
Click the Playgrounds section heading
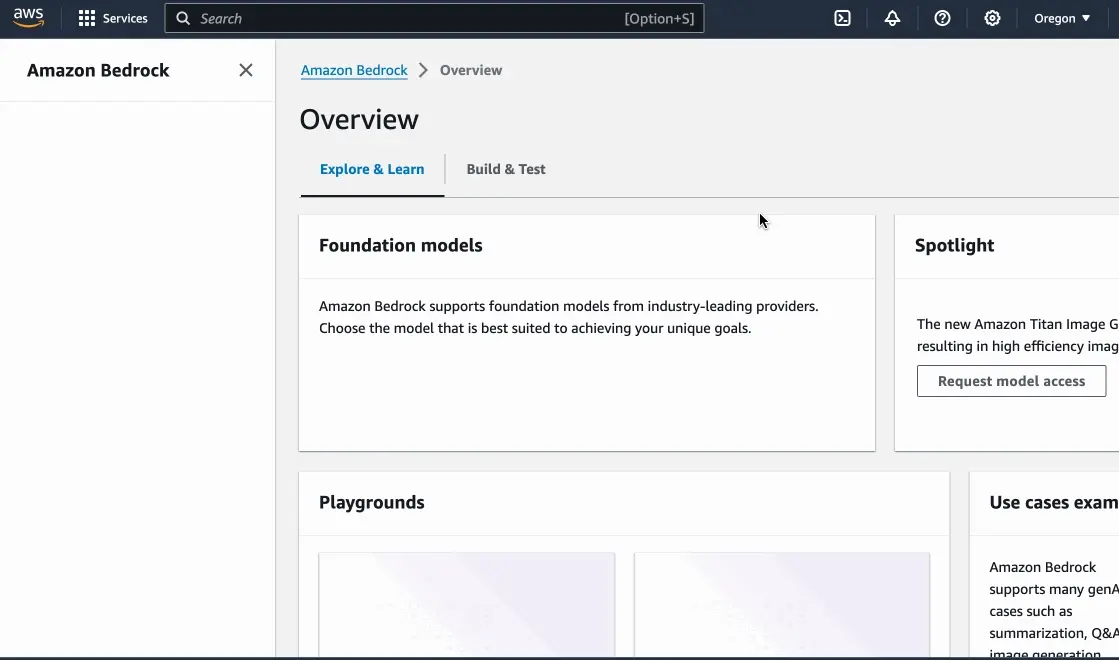372,502
